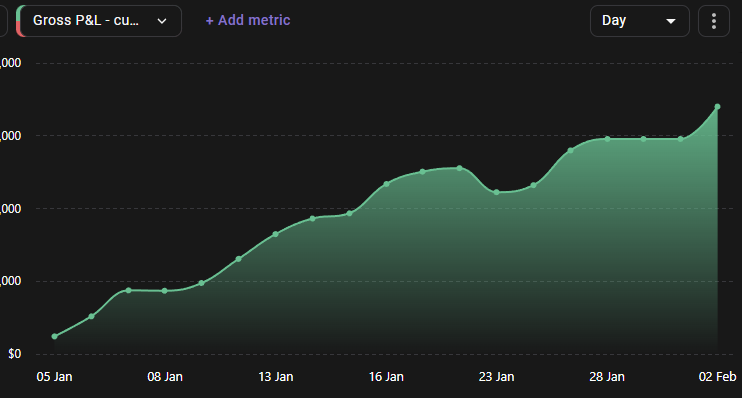Select the 02 Feb data point on chart

tap(717, 107)
